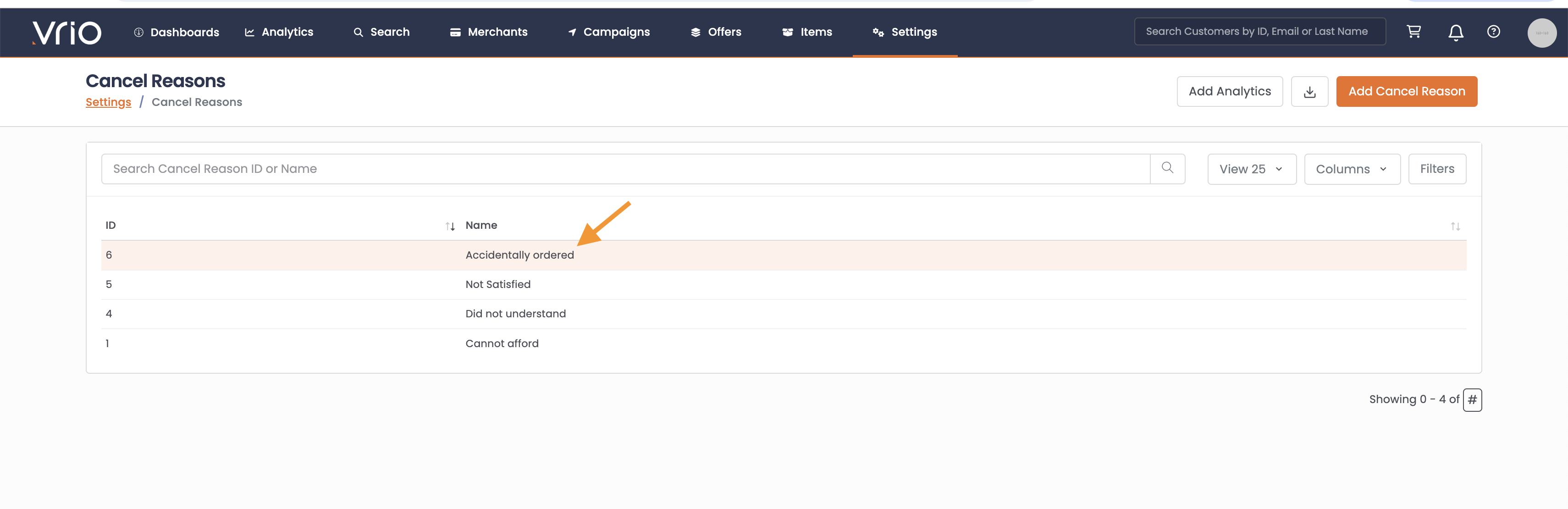Screen dimensions: 1568x509
Task: Open the Settings menu
Action: 905,32
